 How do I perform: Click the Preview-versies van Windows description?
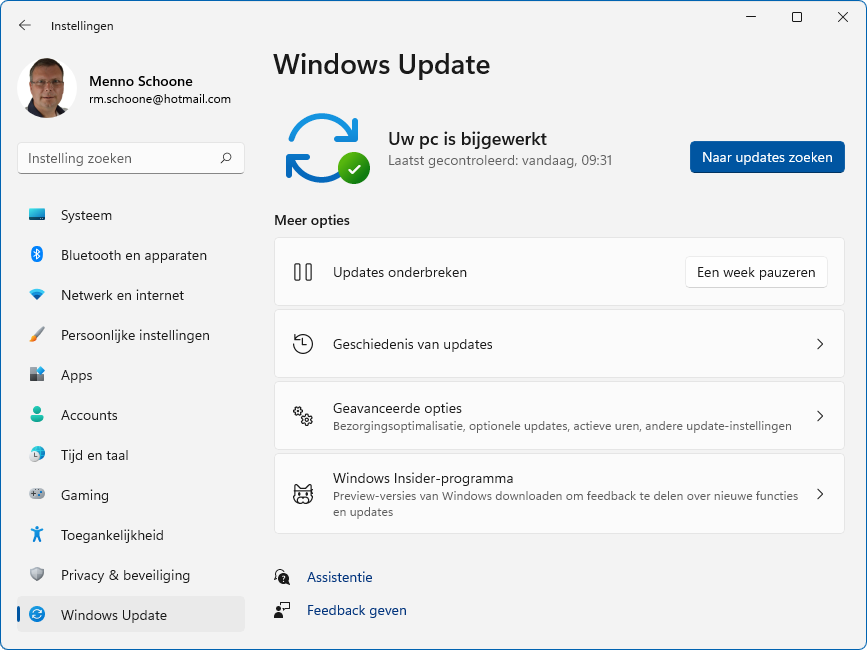565,504
